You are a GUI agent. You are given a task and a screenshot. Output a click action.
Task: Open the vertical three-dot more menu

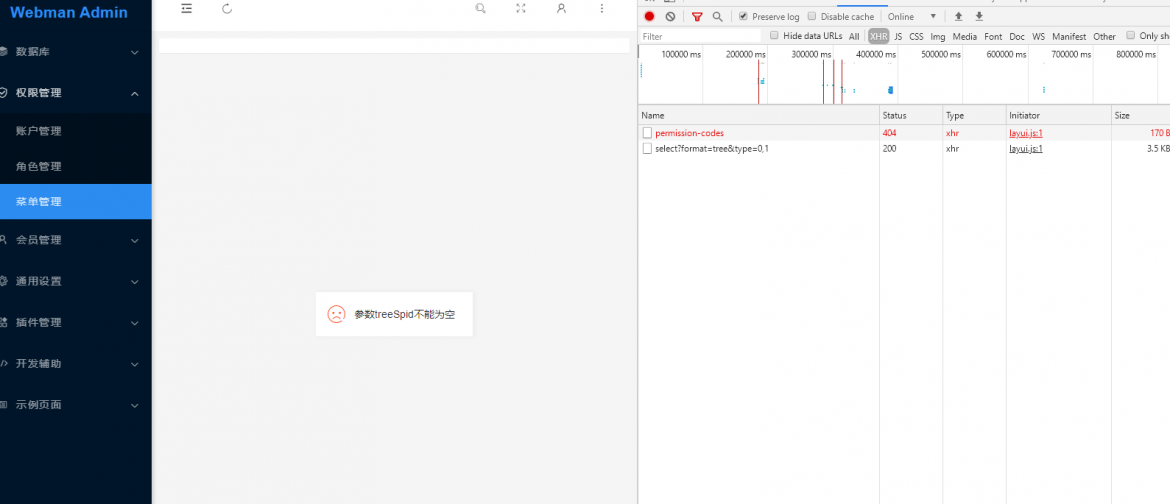602,8
